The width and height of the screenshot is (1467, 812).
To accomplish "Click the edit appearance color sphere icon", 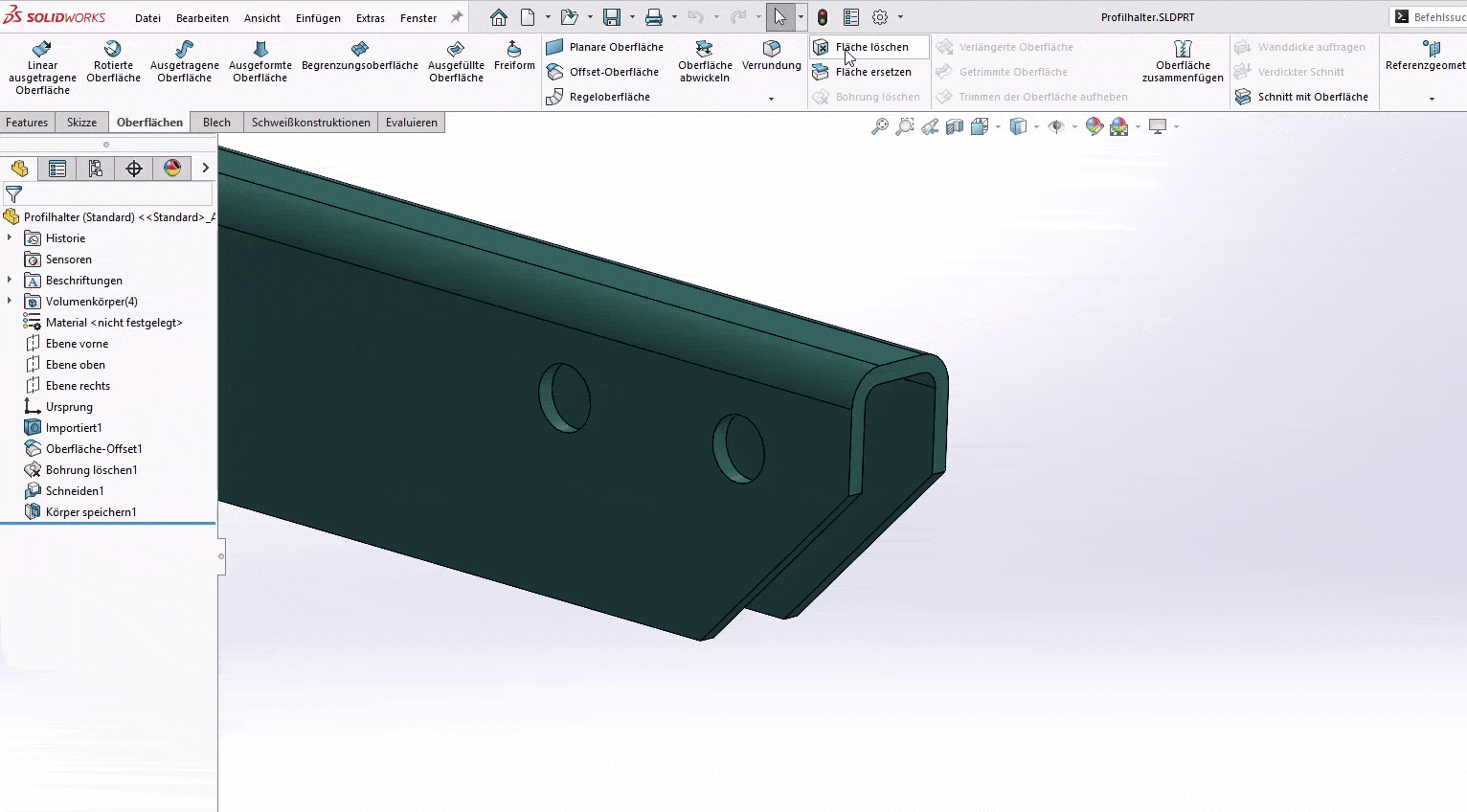I will (x=1095, y=126).
